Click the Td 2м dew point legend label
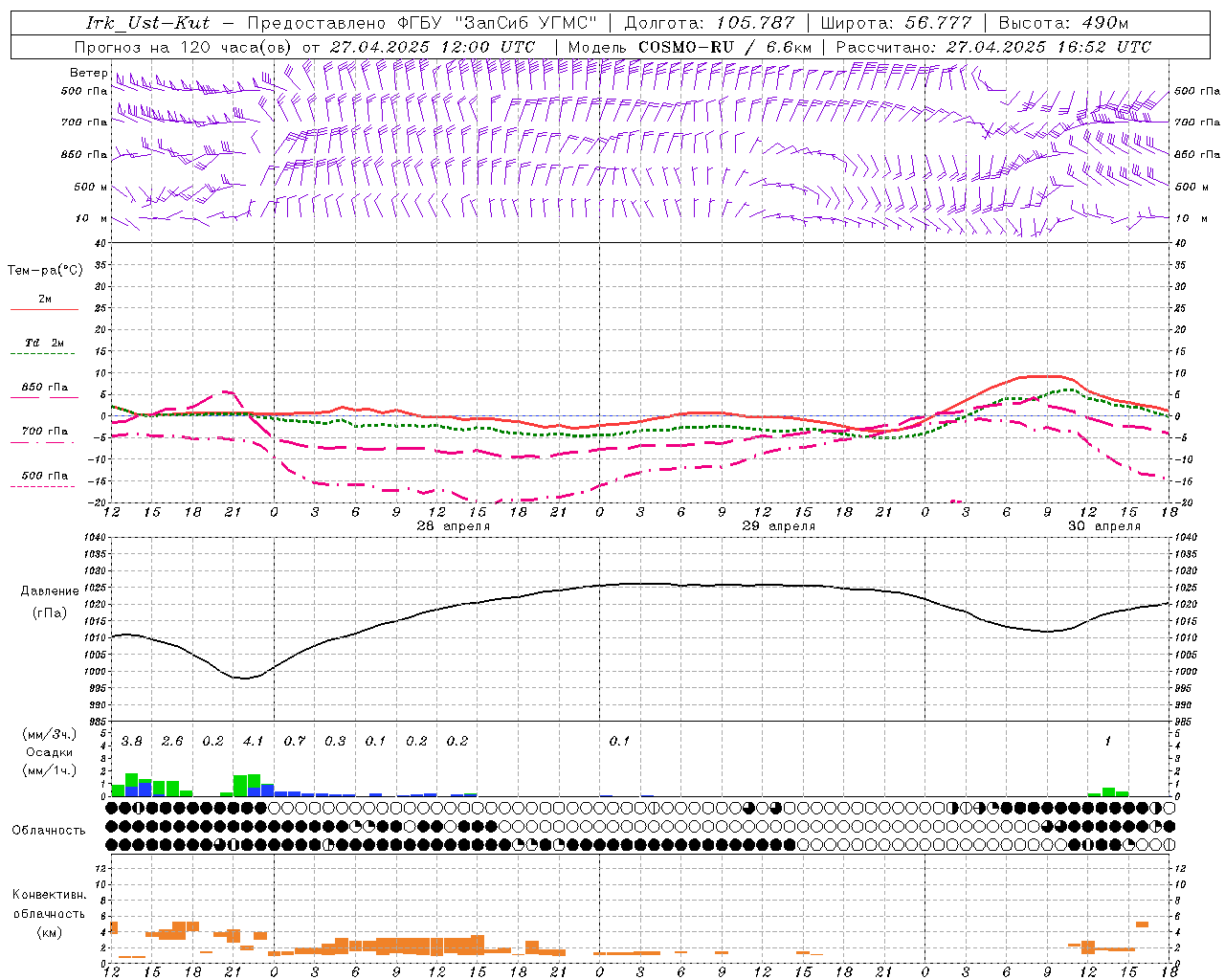 (x=45, y=343)
